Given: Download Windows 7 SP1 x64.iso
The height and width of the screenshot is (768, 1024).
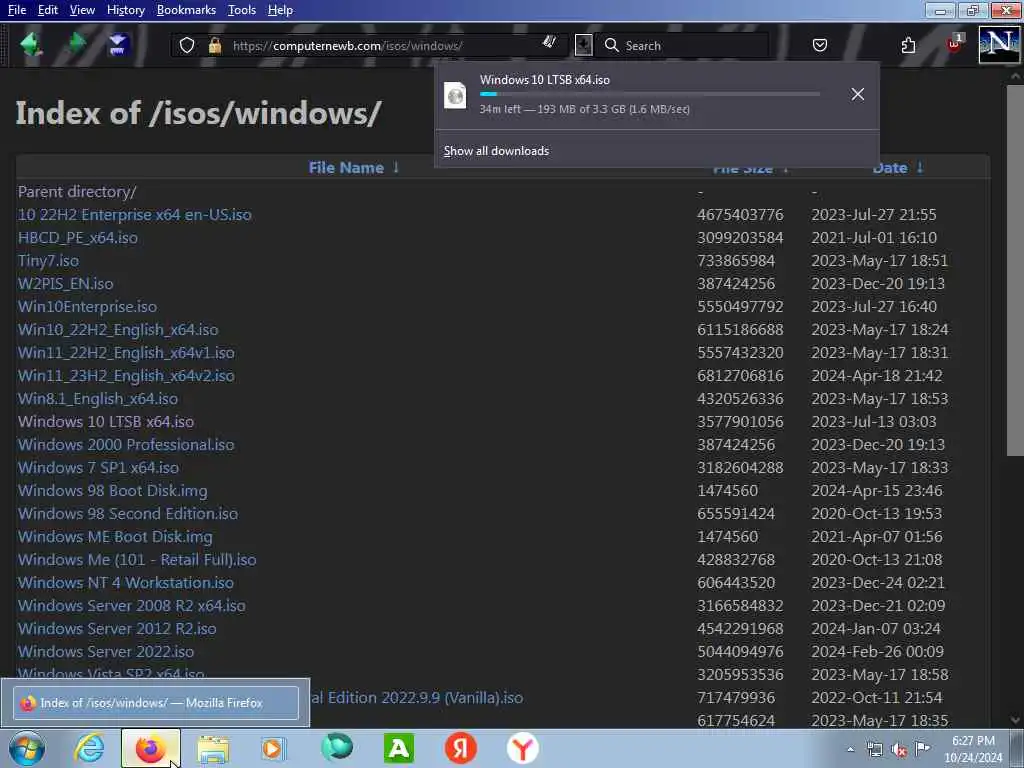Looking at the screenshot, I should pos(99,468).
